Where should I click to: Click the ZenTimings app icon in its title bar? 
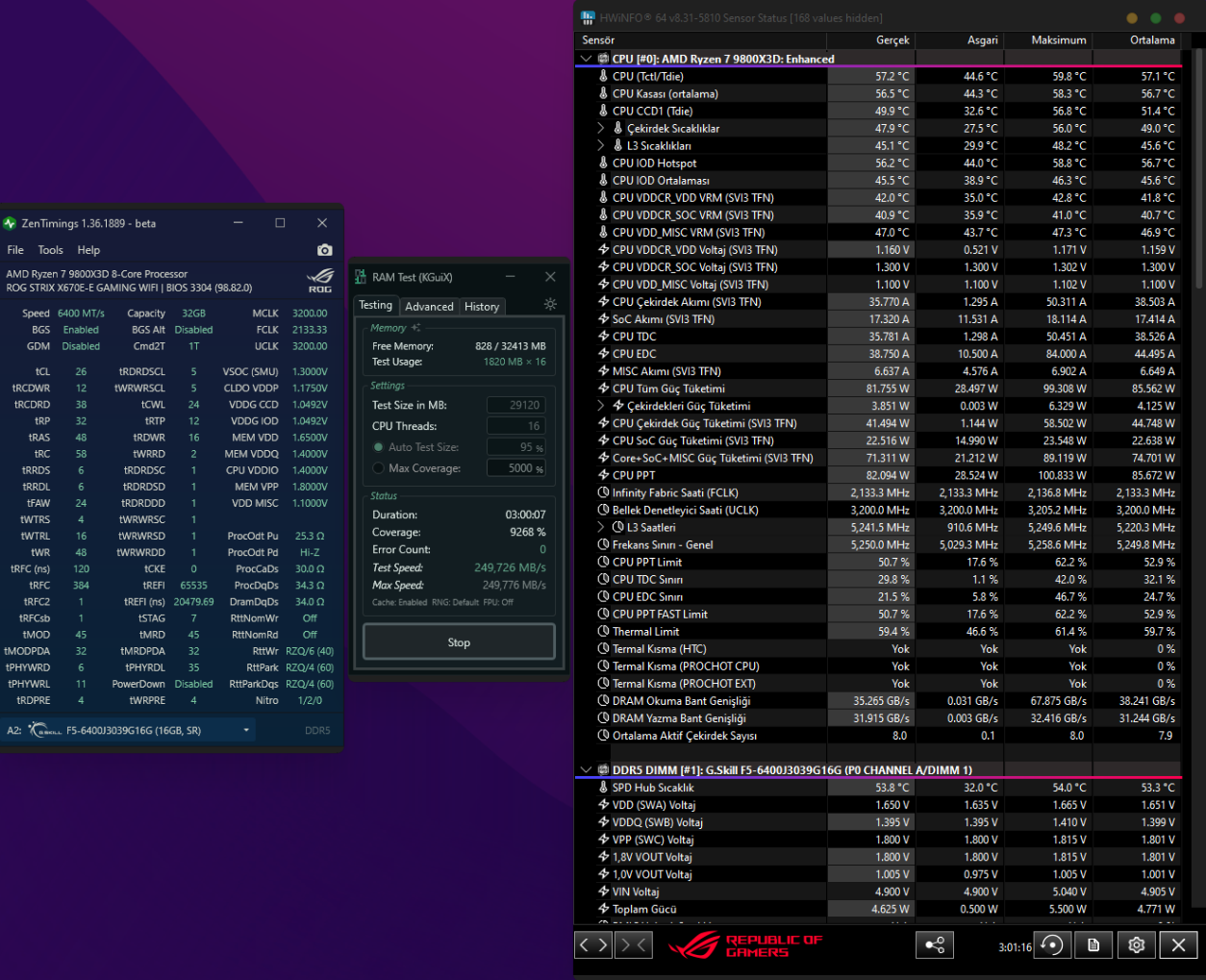pyautogui.click(x=10, y=223)
